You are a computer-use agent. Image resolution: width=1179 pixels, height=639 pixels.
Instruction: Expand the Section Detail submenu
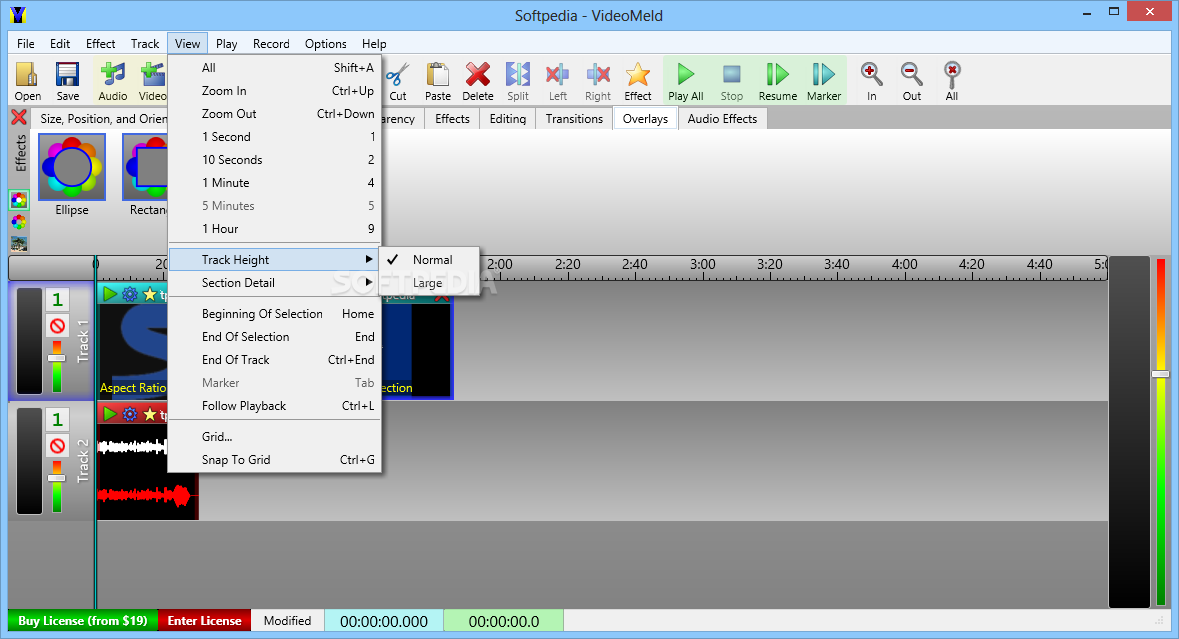click(x=275, y=283)
